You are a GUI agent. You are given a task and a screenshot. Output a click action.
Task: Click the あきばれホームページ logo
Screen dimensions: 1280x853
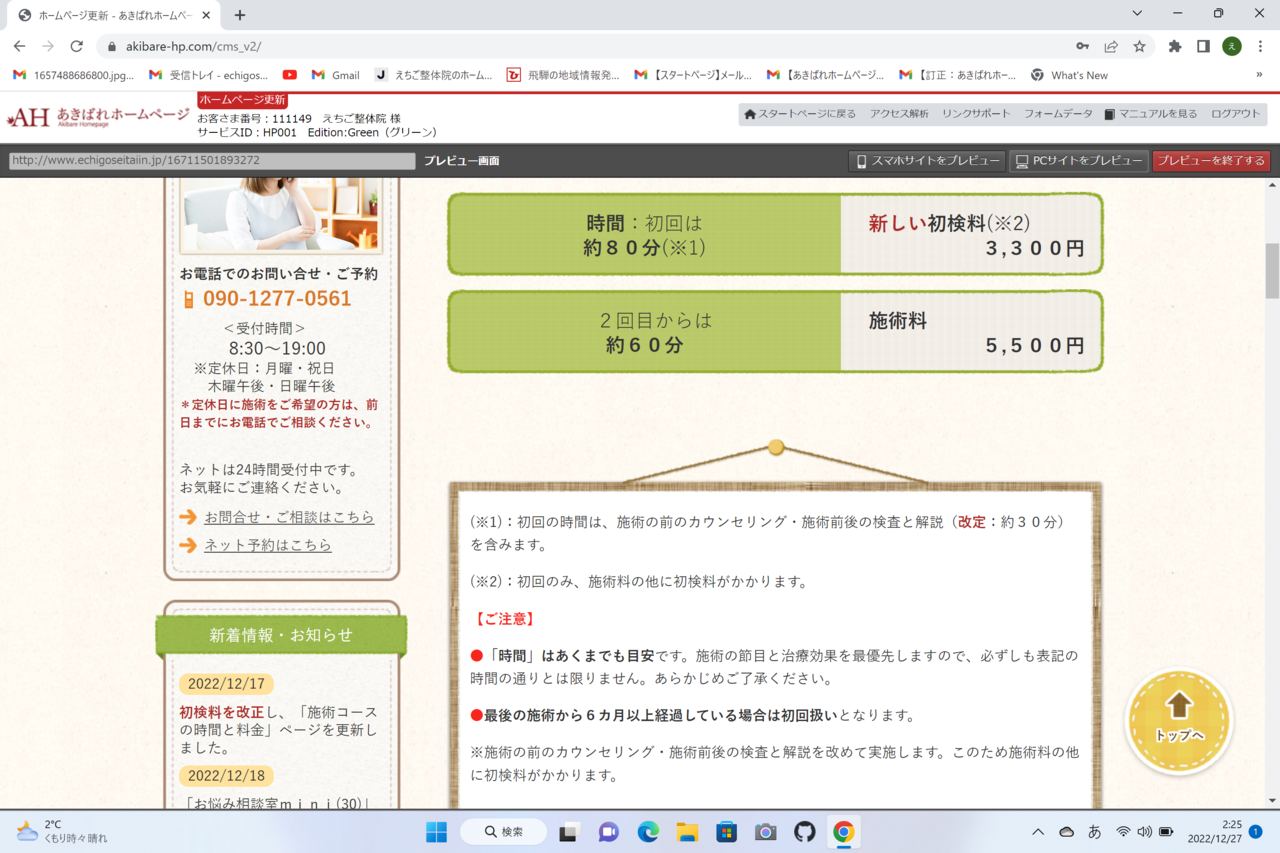[97, 119]
